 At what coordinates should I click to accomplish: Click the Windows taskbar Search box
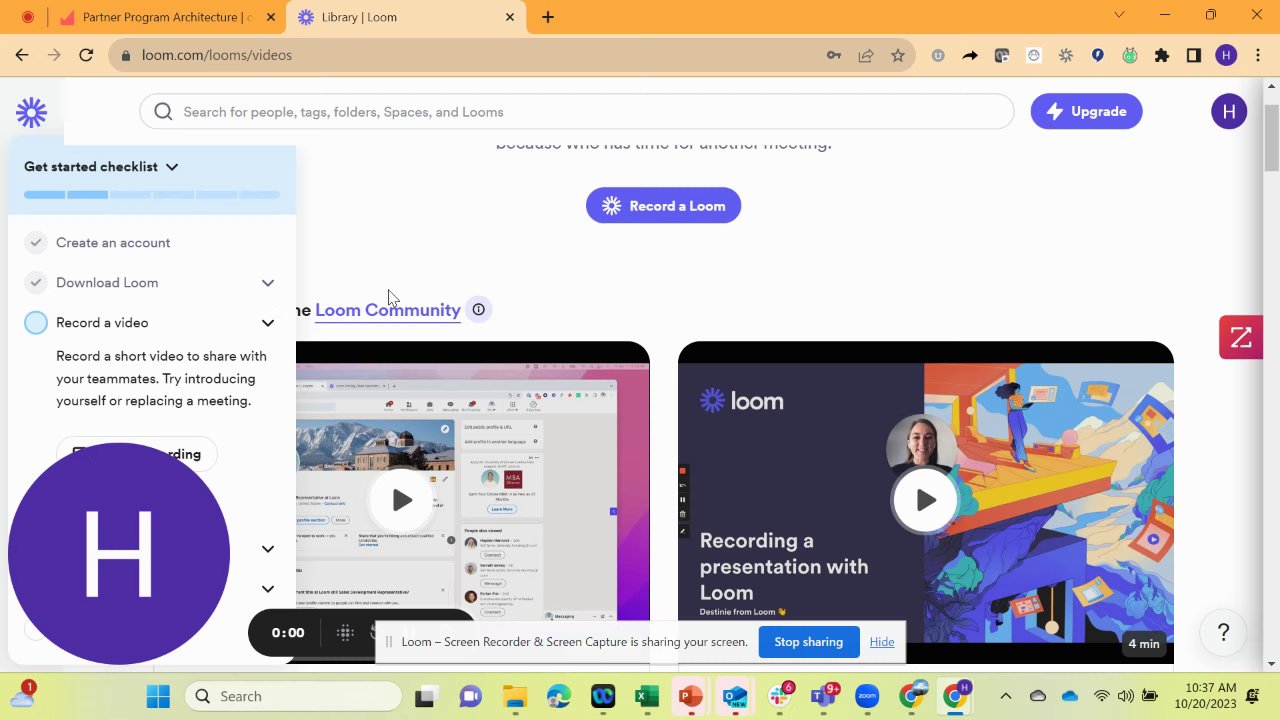pos(294,696)
